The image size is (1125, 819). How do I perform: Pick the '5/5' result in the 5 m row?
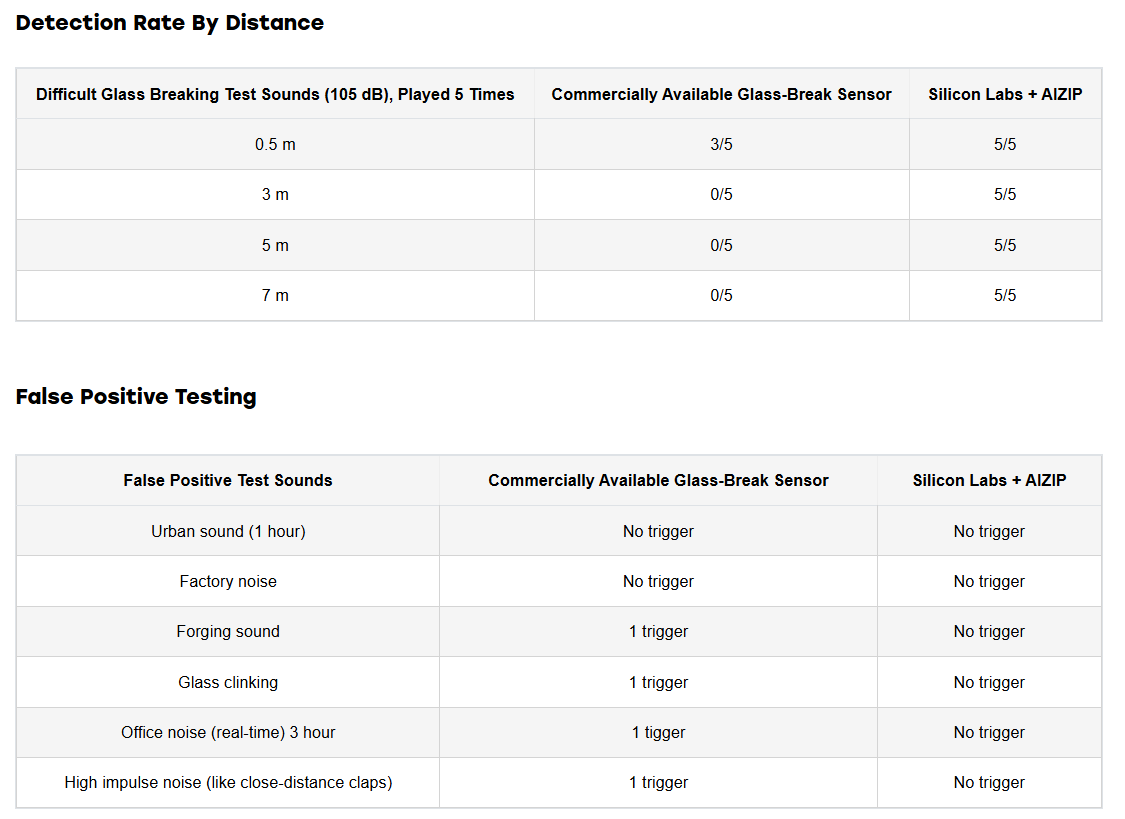tap(1005, 245)
